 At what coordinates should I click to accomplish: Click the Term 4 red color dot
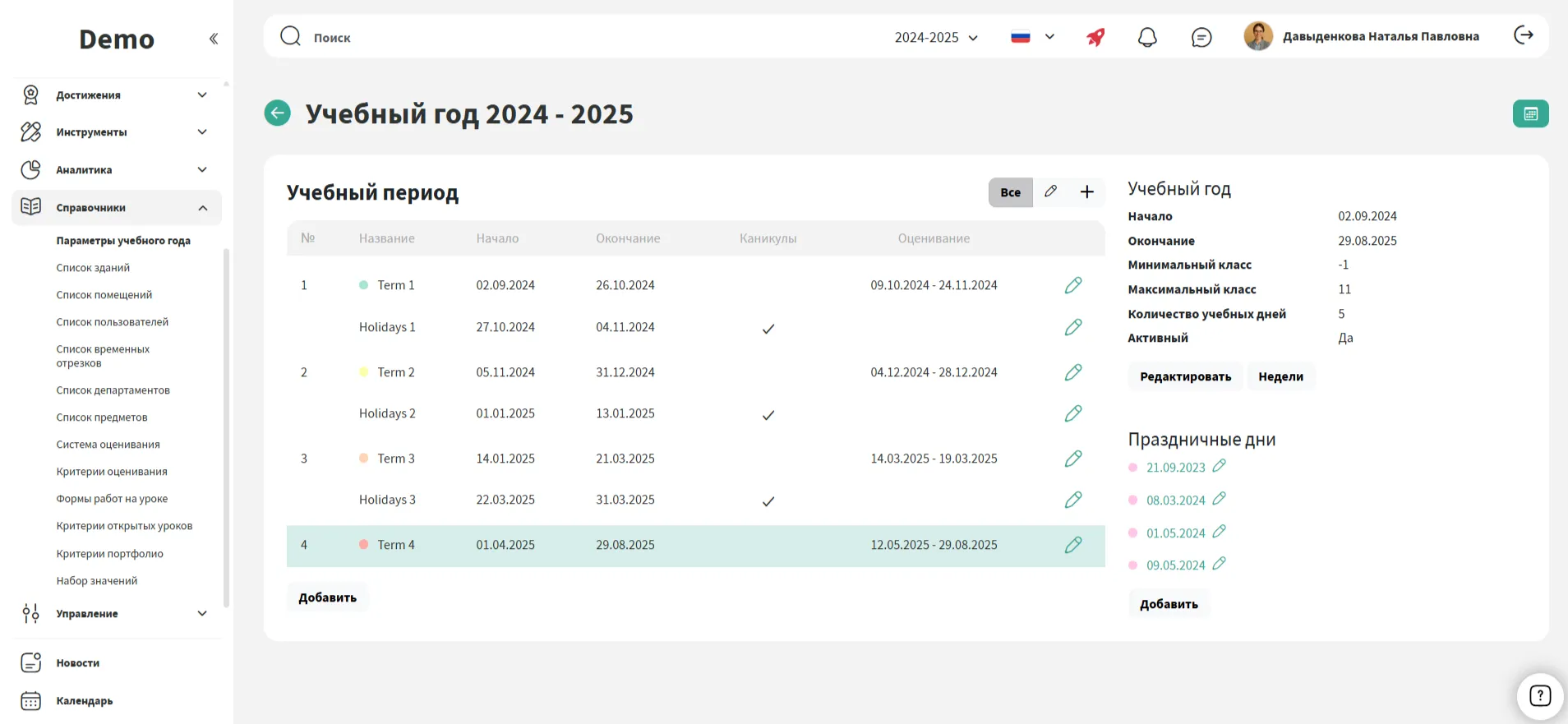[x=363, y=544]
